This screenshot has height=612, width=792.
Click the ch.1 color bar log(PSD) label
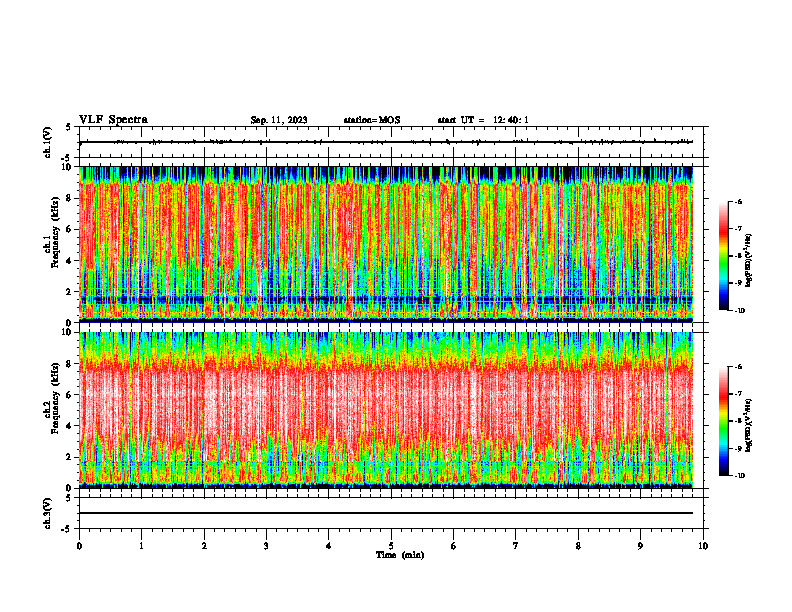click(x=749, y=261)
